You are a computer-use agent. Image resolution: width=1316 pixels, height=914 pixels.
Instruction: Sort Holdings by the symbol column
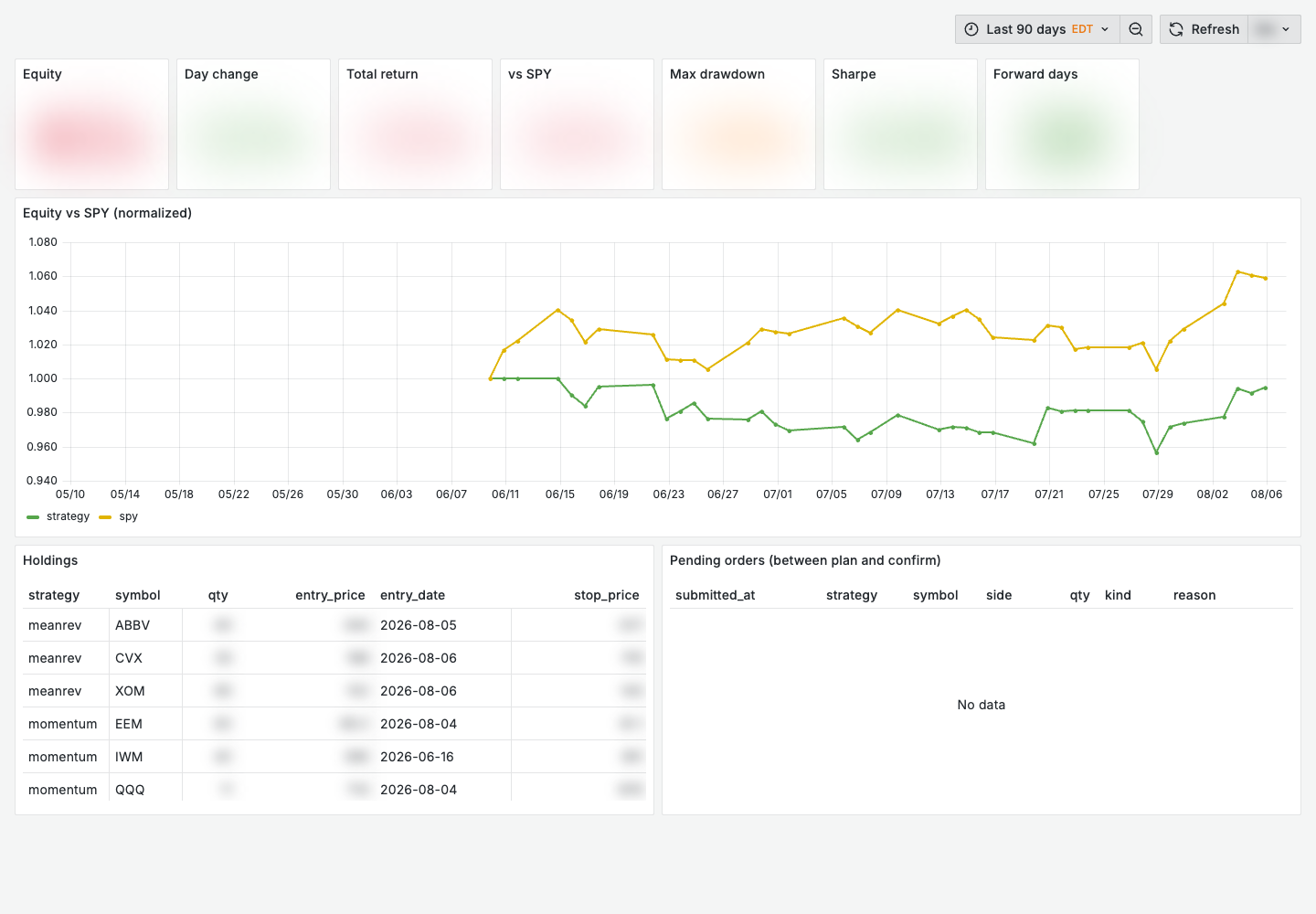[138, 595]
